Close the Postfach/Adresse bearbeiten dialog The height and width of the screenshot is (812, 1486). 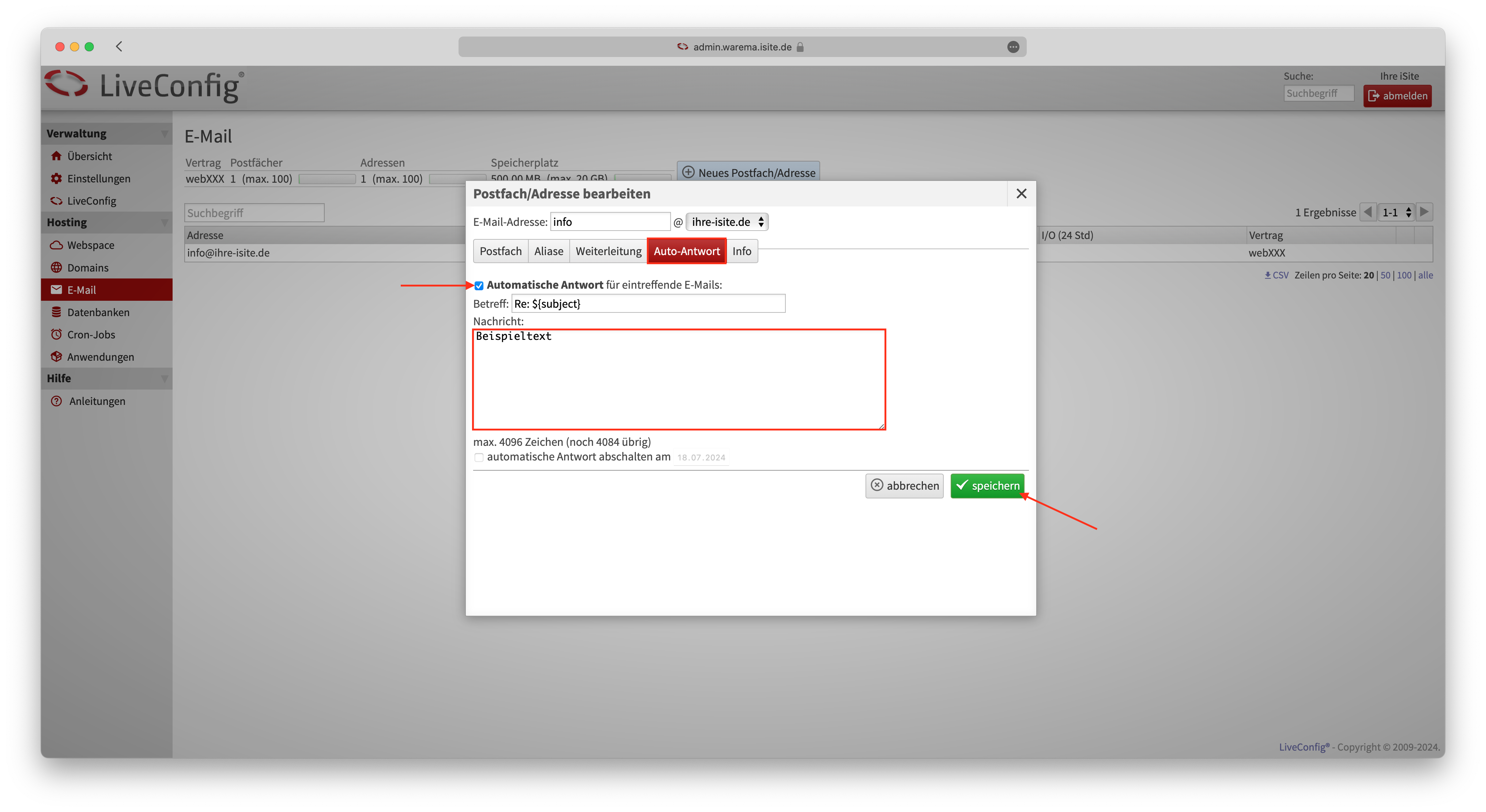(1021, 194)
